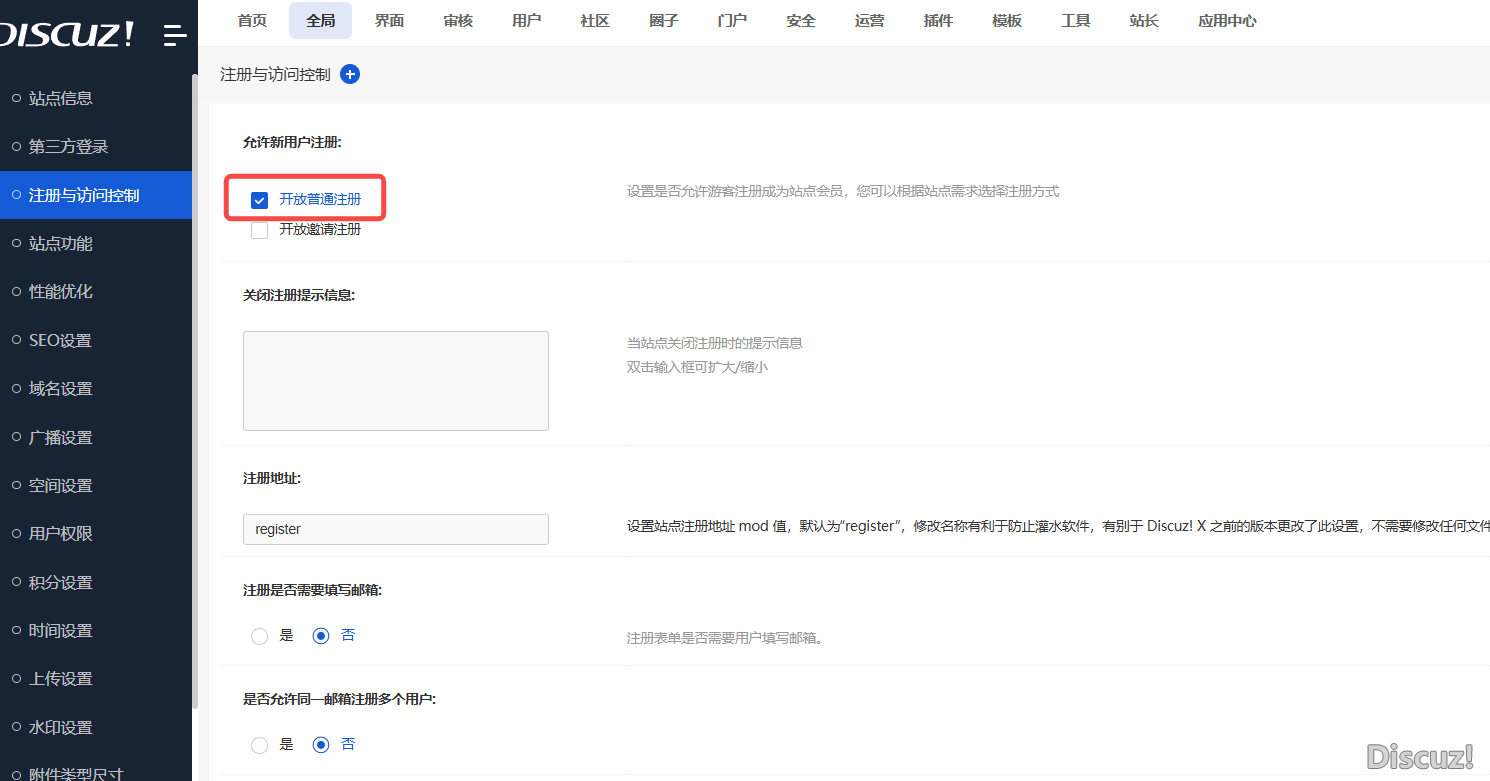Image resolution: width=1490 pixels, height=781 pixels.
Task: Enable the 开放邀请注册 checkbox
Action: point(260,230)
